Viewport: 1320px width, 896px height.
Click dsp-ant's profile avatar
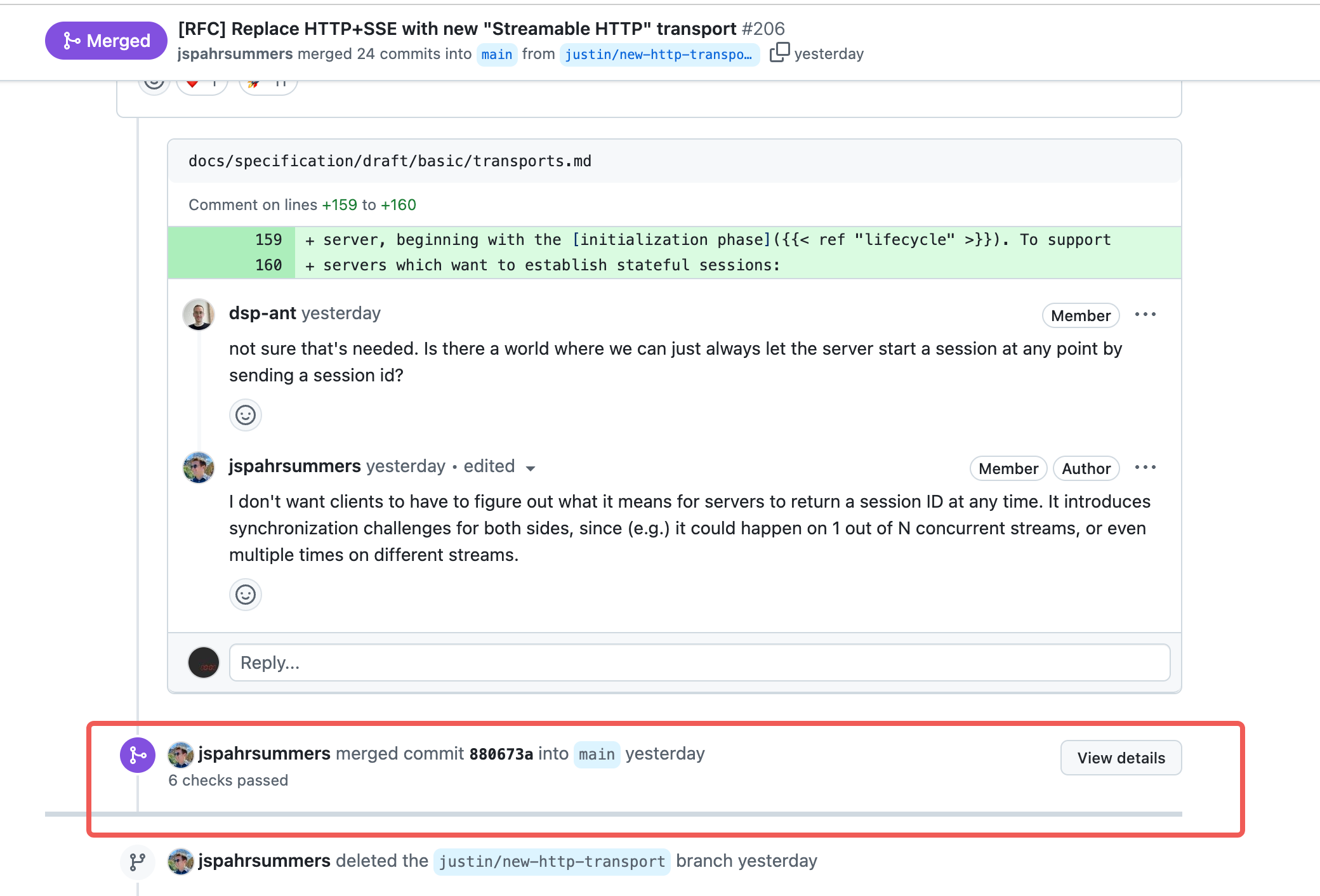199,314
